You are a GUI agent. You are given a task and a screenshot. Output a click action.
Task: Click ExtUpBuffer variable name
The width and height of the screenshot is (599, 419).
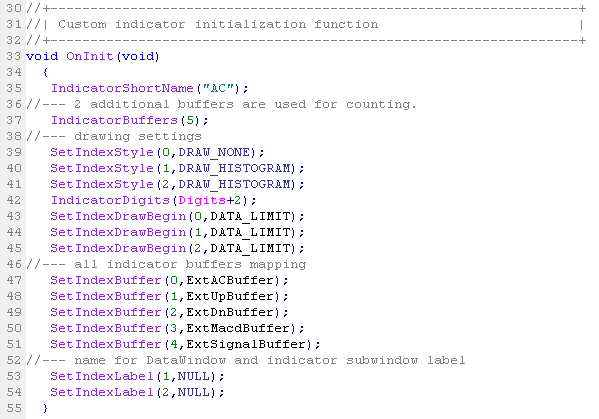click(x=230, y=297)
